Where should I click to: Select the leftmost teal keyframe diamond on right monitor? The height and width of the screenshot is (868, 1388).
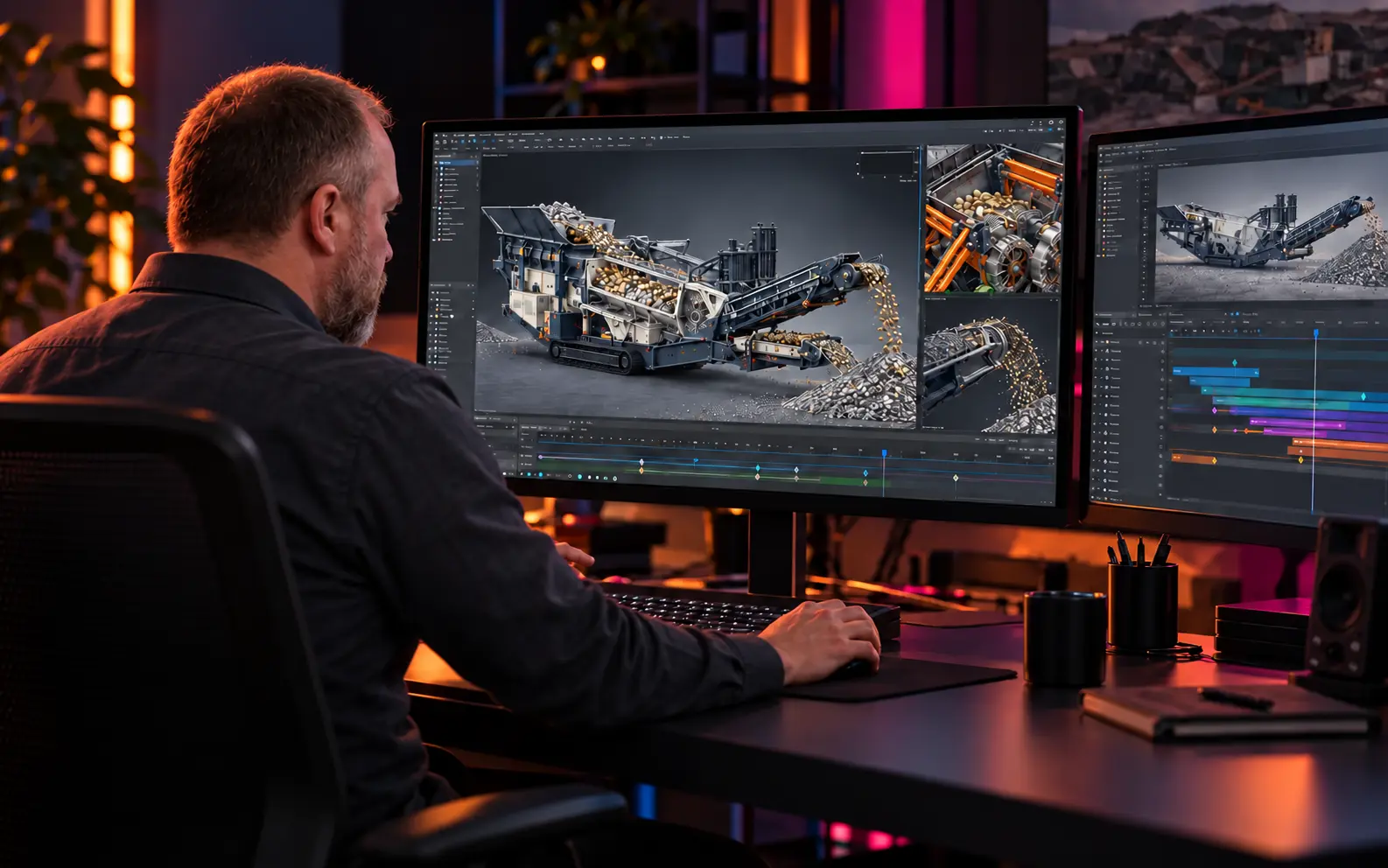tap(1235, 362)
